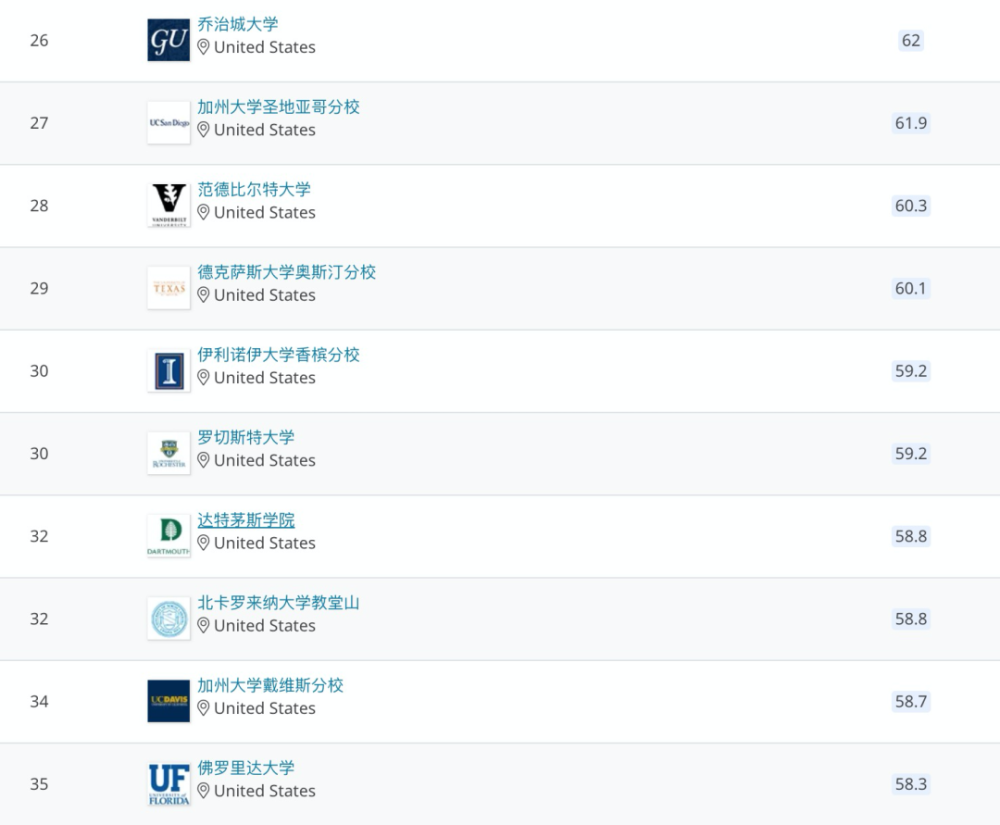1000x825 pixels.
Task: Click "United States" under 达特茅斯学院
Action: click(265, 543)
